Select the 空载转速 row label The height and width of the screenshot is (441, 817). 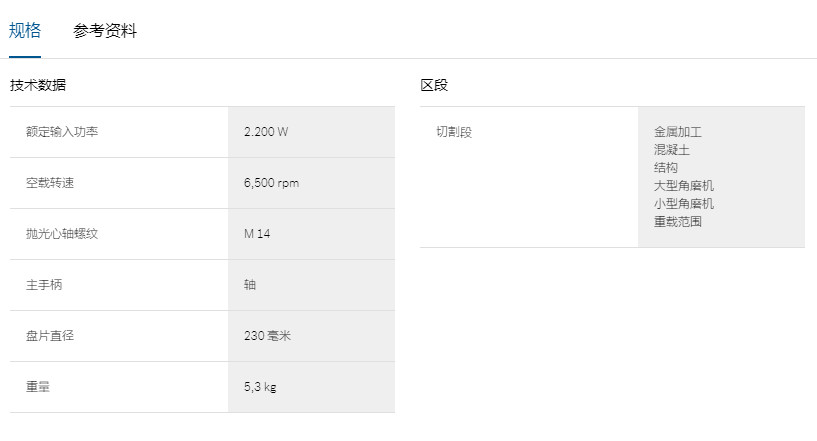pyautogui.click(x=50, y=183)
